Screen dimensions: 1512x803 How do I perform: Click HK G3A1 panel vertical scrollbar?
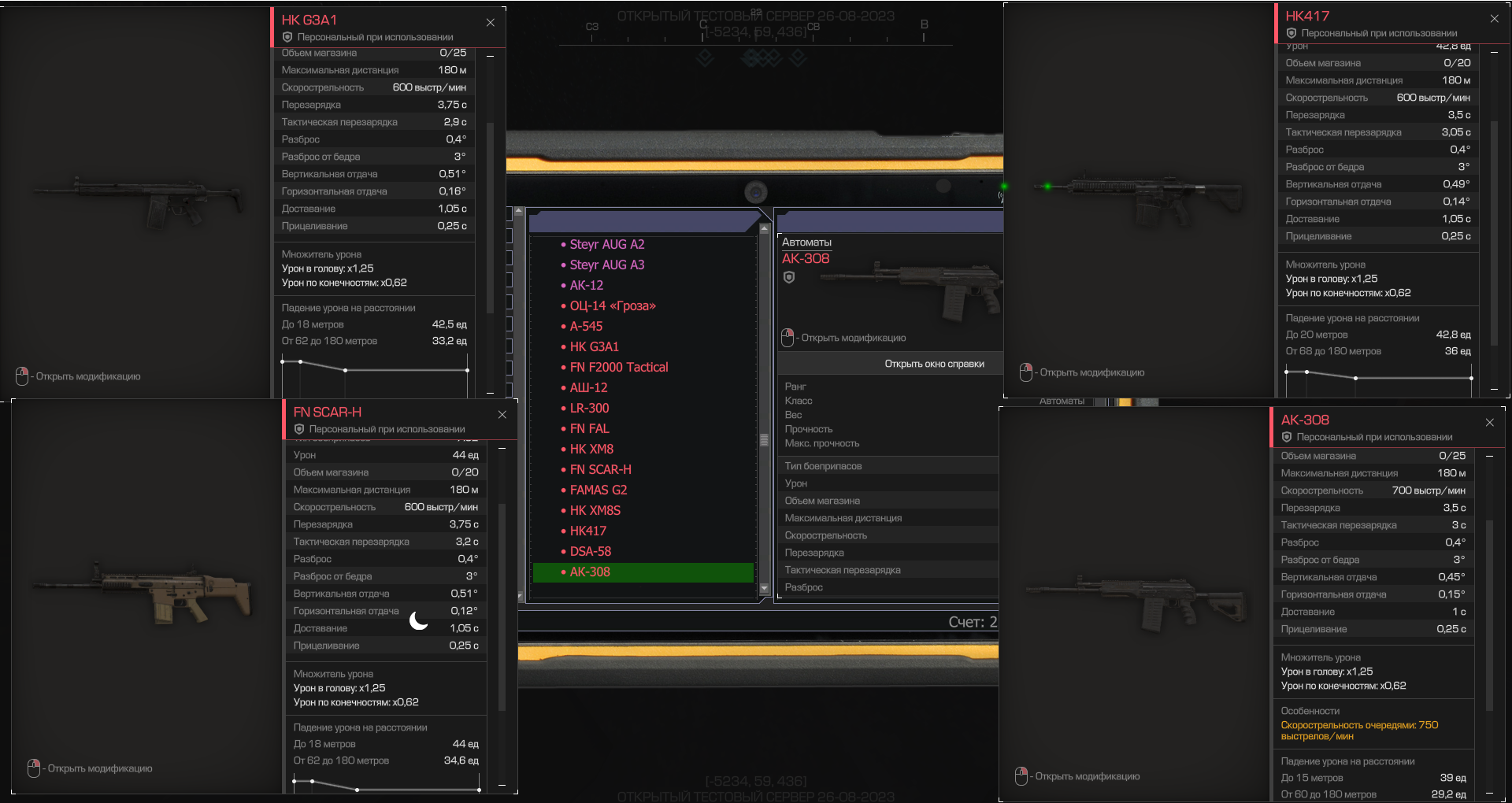491,218
